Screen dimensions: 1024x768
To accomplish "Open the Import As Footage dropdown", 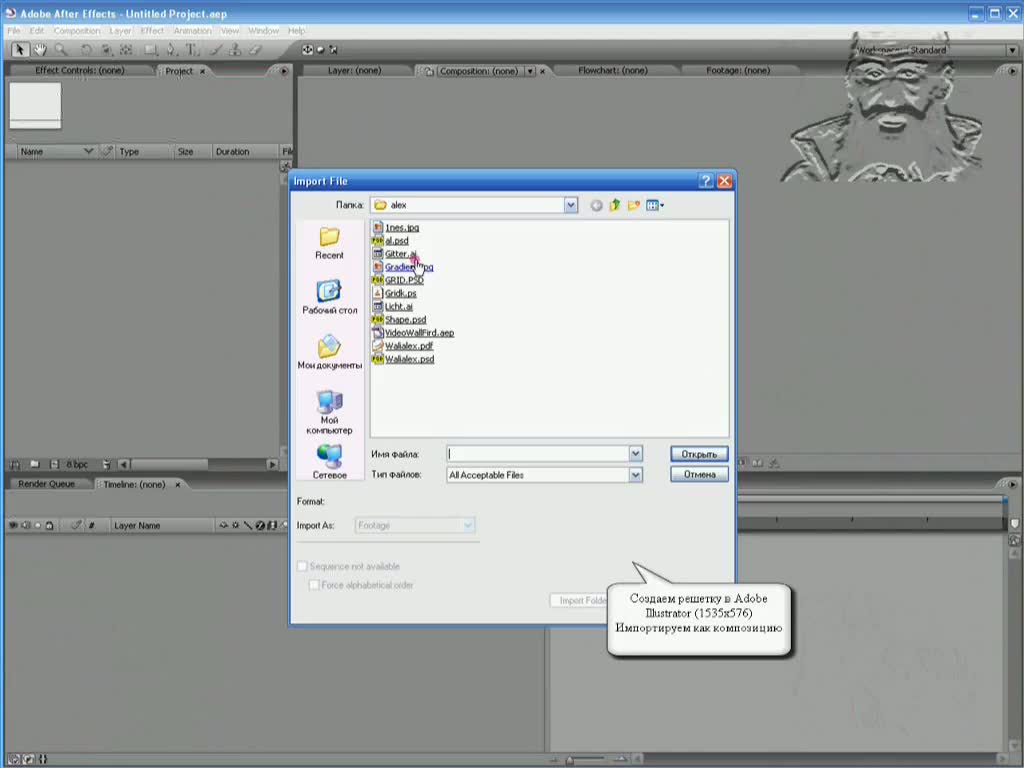I will pos(415,525).
